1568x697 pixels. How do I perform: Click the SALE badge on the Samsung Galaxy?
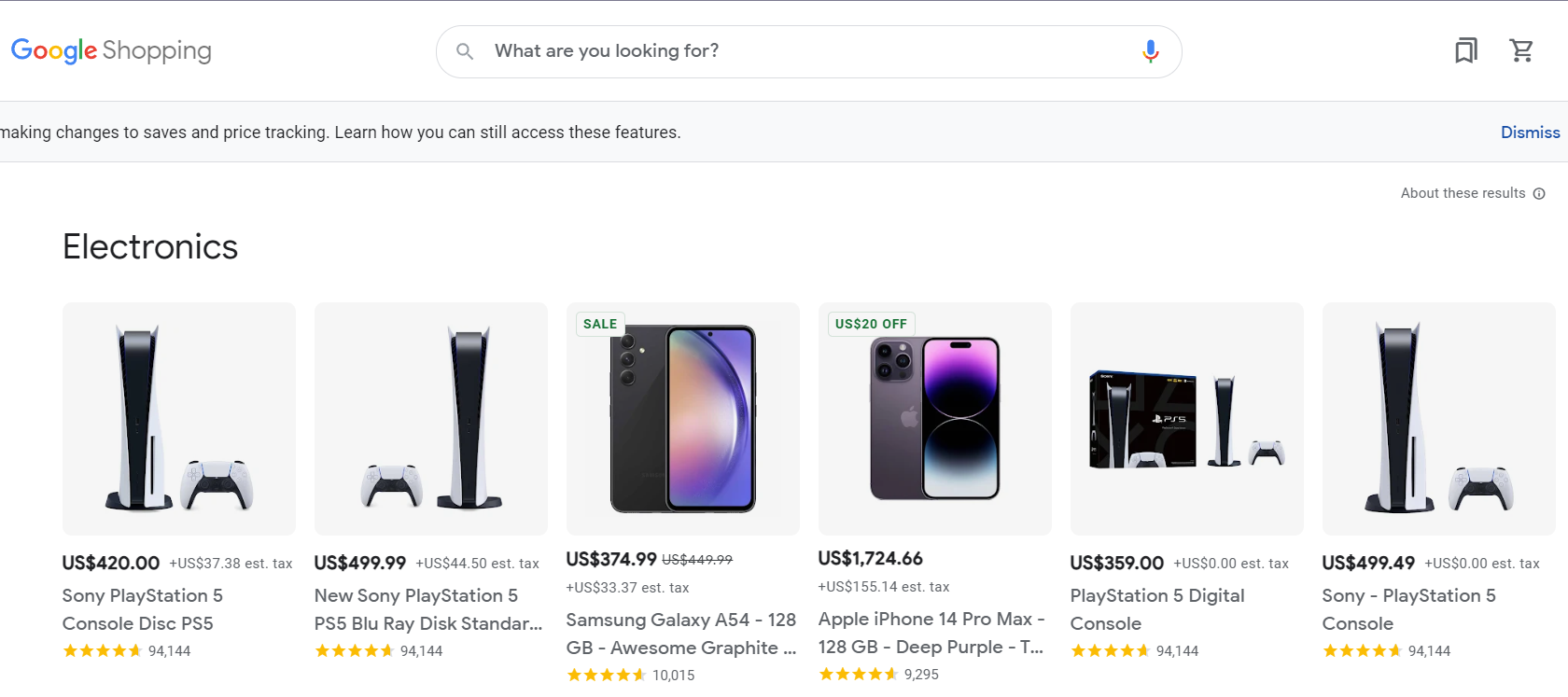tap(599, 324)
